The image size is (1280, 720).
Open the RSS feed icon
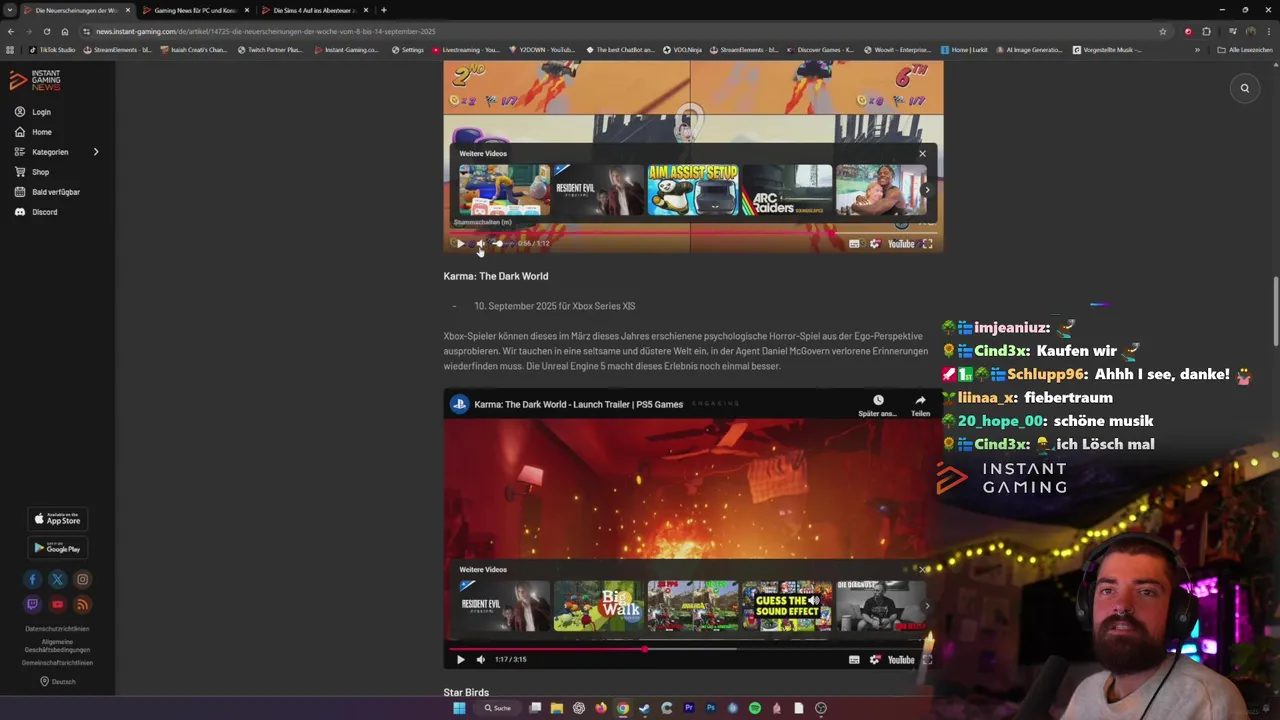(x=82, y=604)
